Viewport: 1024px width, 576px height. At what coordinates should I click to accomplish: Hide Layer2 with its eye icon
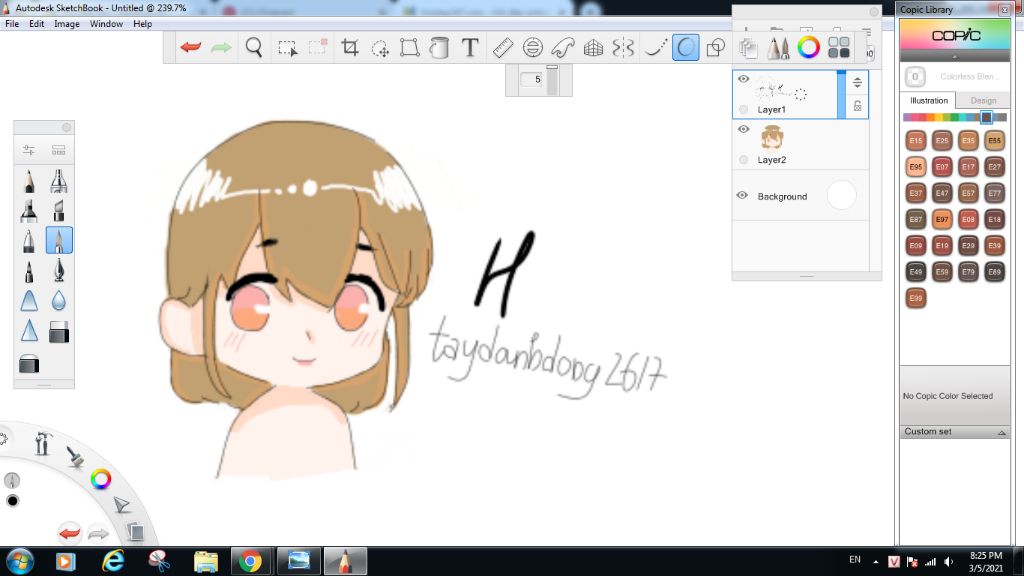coord(743,129)
